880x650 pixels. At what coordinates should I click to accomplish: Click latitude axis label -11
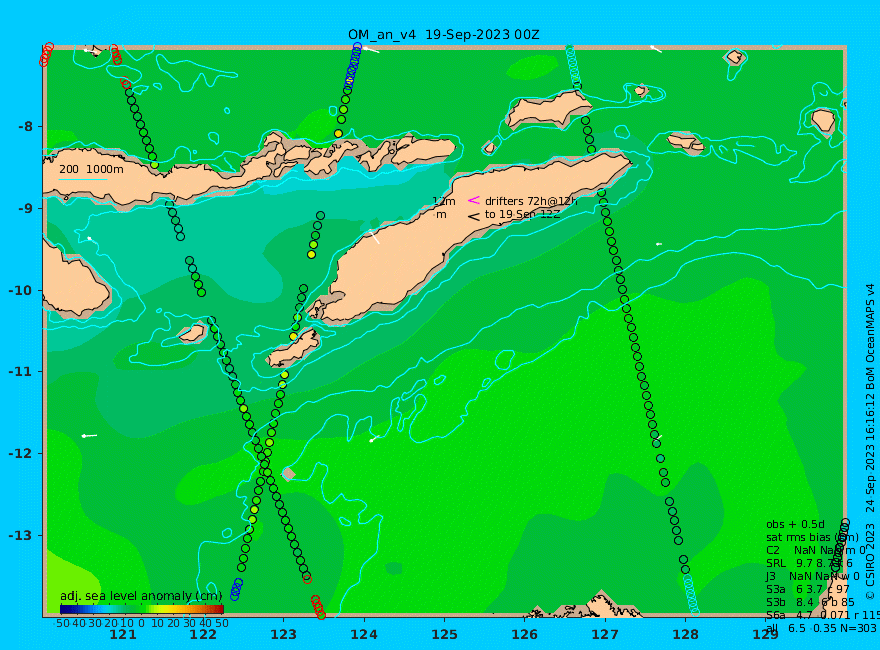(21, 372)
